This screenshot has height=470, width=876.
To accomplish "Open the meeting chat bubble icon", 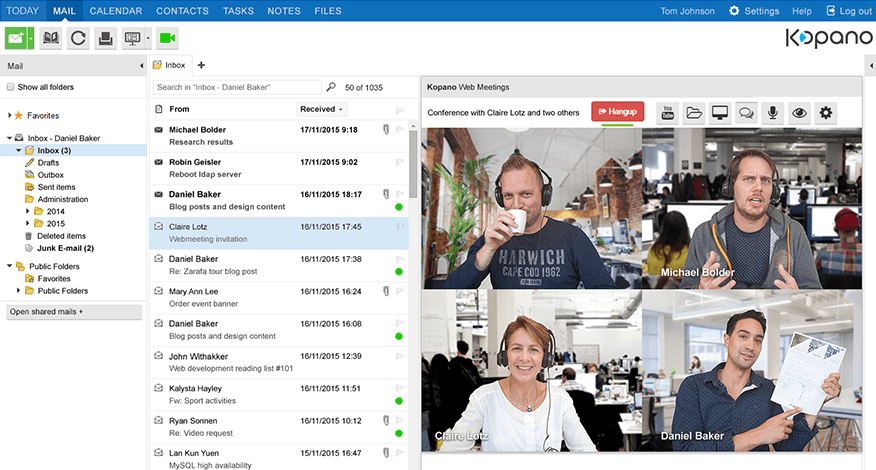I will tap(746, 112).
